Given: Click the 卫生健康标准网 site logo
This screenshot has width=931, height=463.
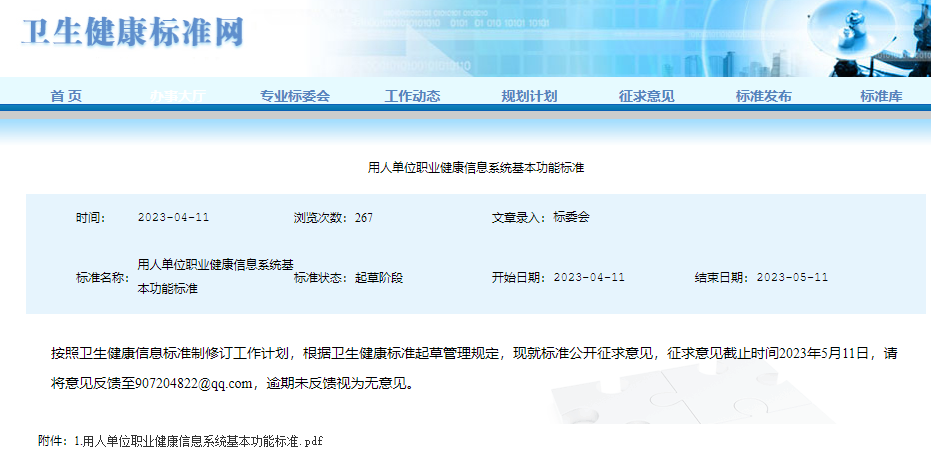Looking at the screenshot, I should [132, 31].
